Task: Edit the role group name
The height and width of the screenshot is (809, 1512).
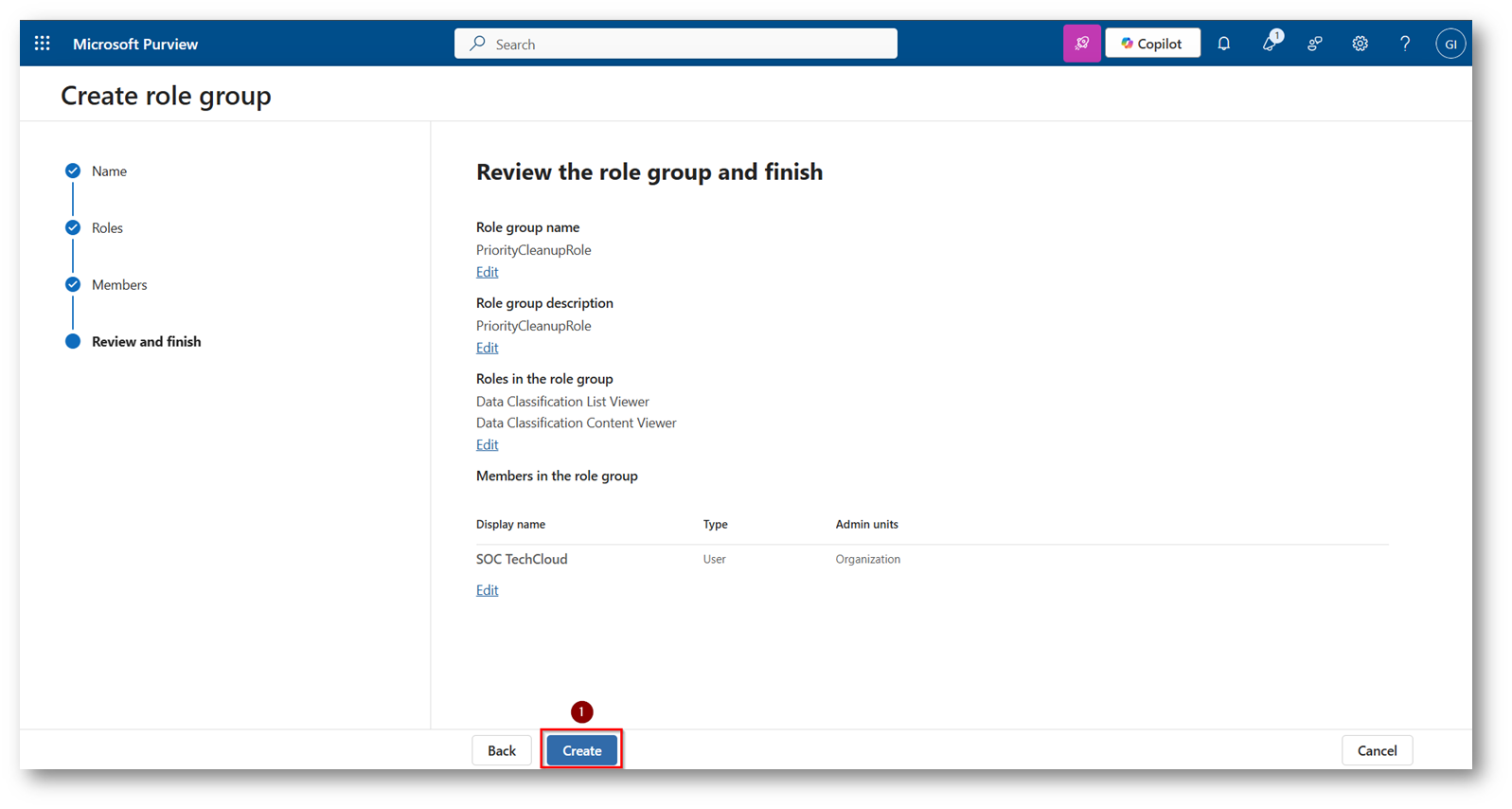Action: (487, 272)
